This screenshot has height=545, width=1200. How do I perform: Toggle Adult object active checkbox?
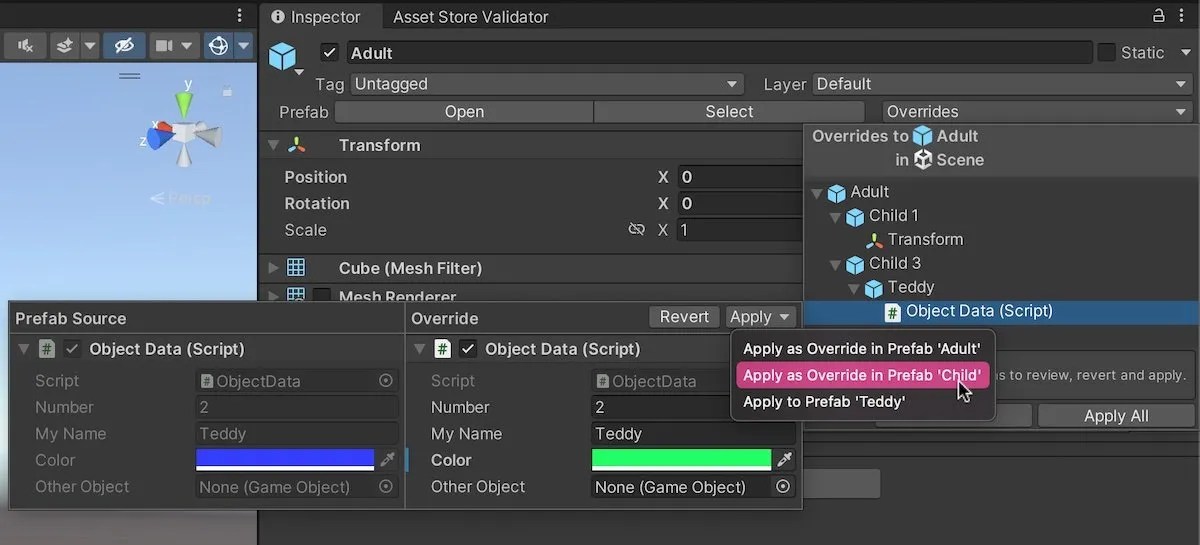[330, 53]
